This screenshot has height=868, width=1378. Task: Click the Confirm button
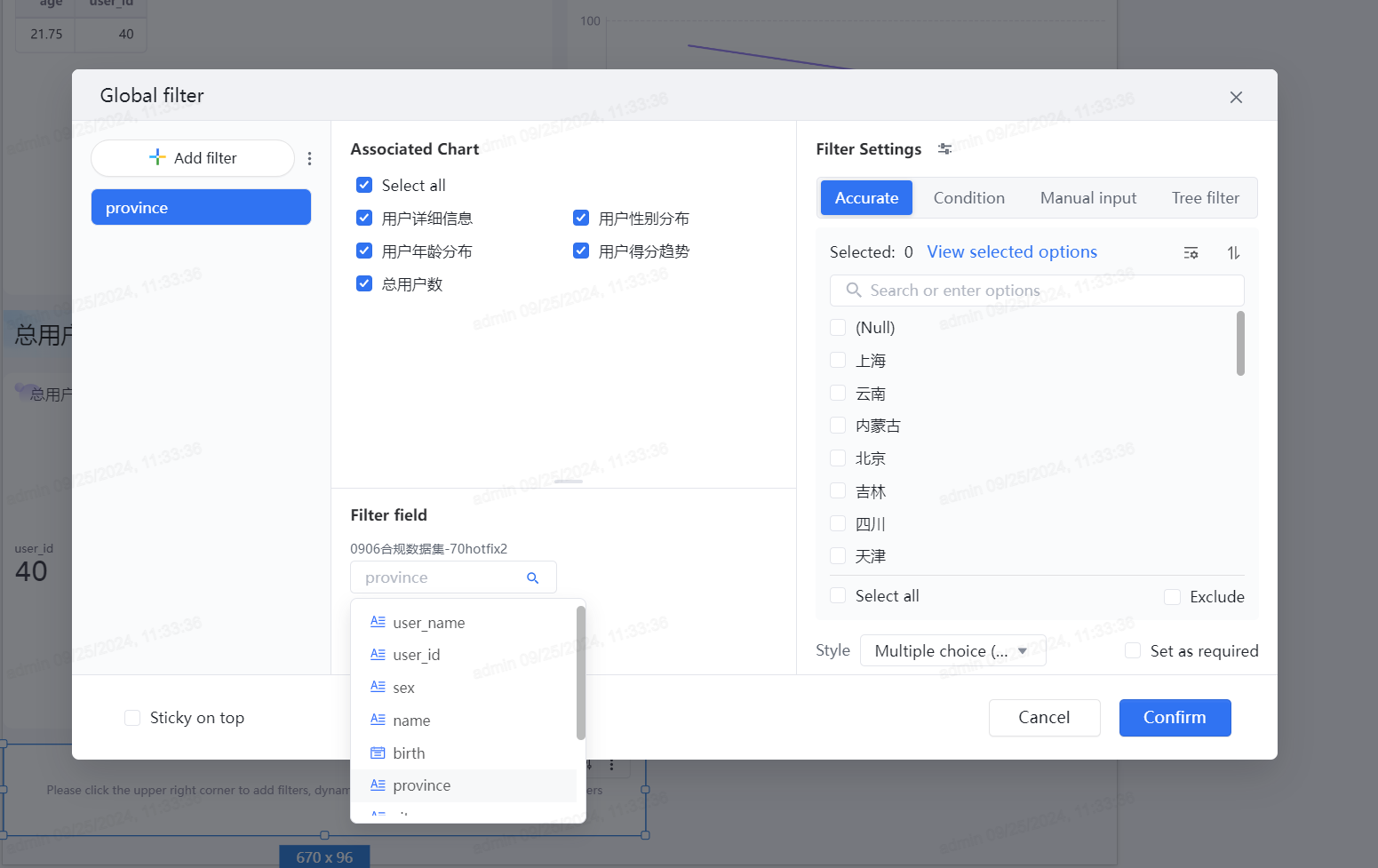point(1175,718)
